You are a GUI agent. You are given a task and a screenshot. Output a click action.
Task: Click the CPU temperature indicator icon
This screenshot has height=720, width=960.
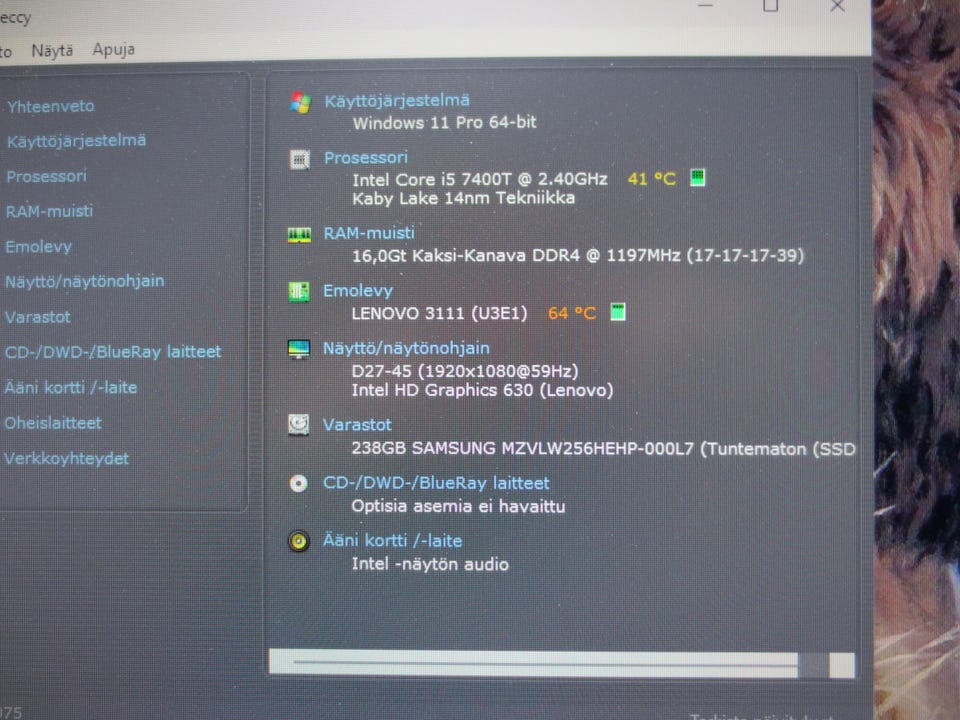click(697, 178)
